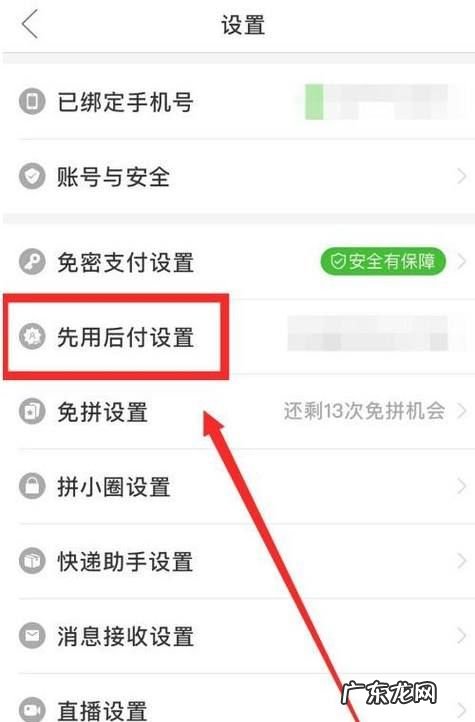Tap the camera icon for 直播设置
This screenshot has width=475, height=722.
tap(32, 710)
